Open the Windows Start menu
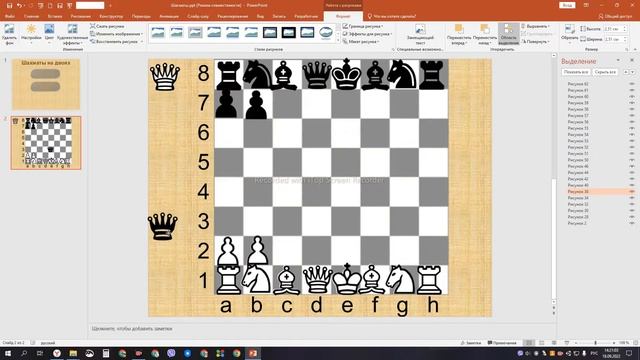The image size is (640, 360). click(8, 353)
